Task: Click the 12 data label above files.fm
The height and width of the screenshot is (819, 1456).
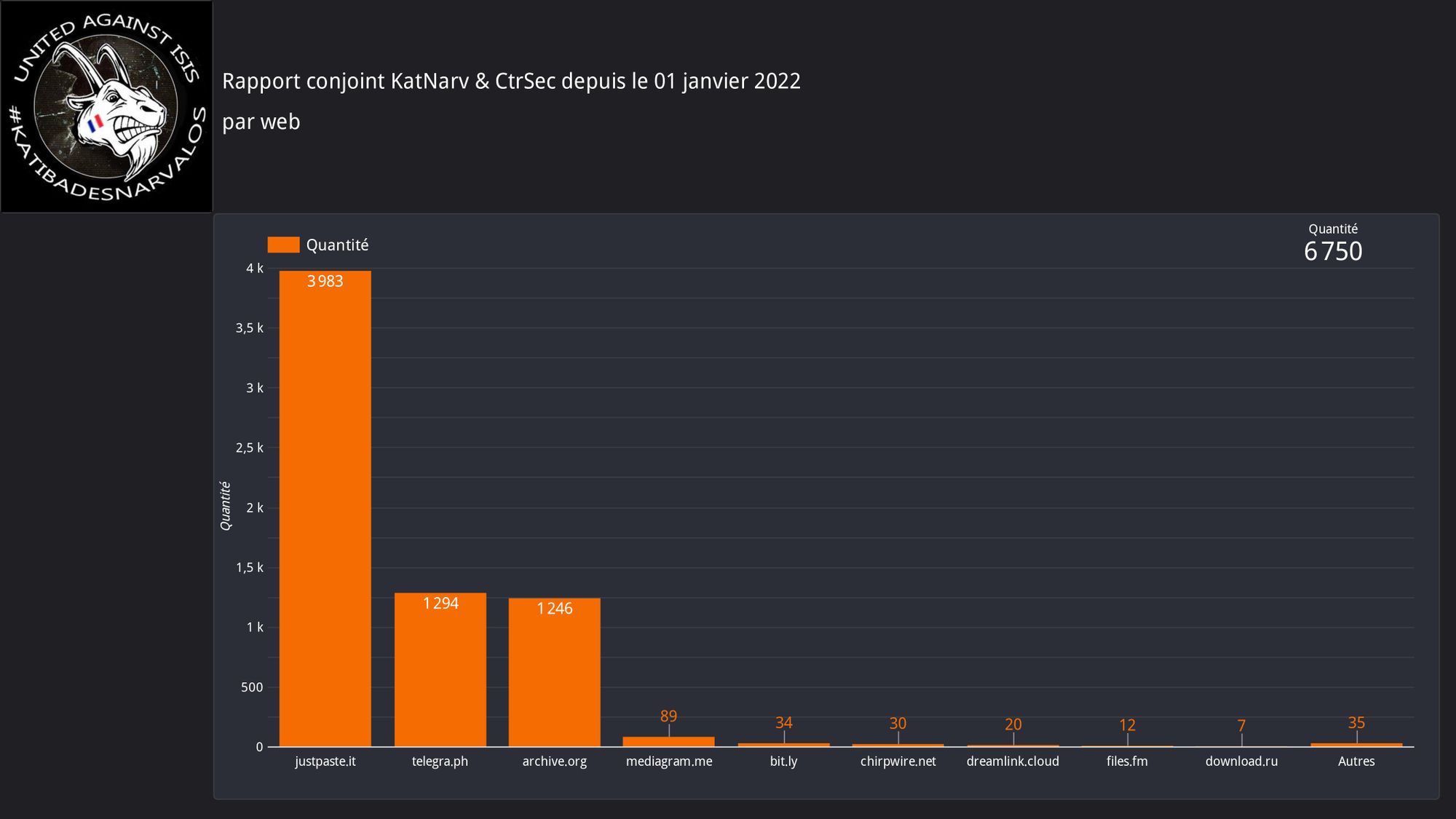Action: tap(1127, 725)
